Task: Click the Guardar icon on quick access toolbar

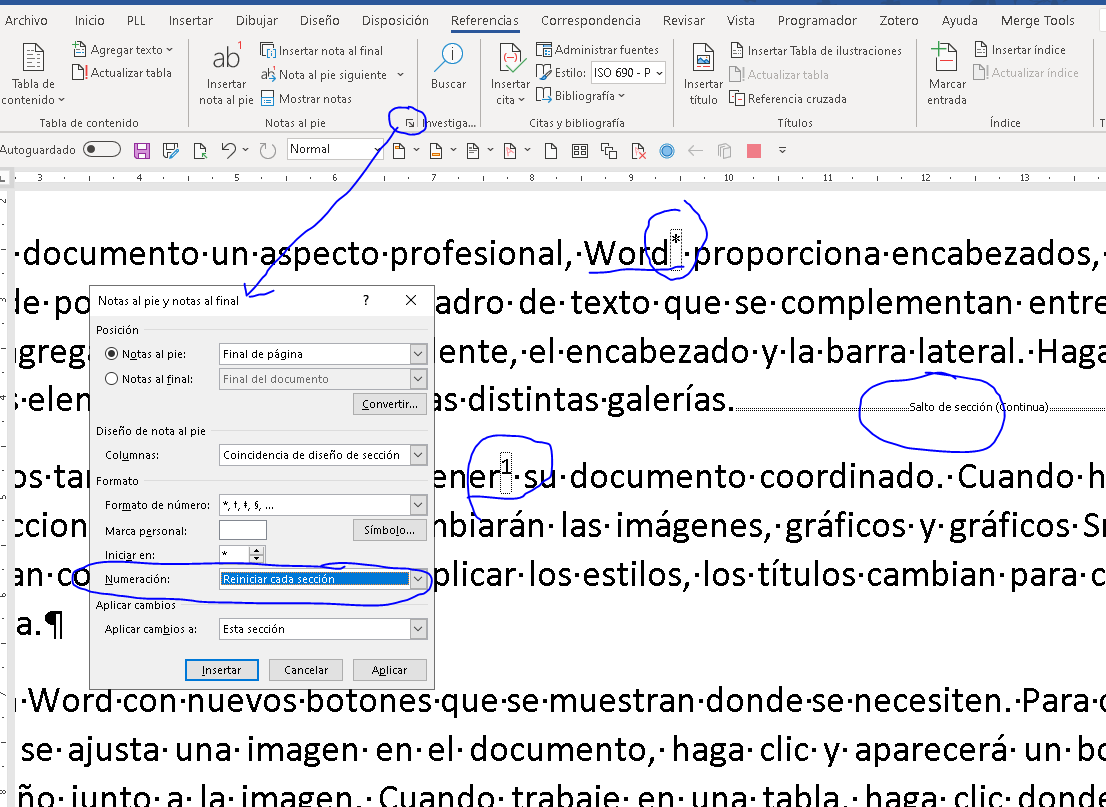Action: 141,149
